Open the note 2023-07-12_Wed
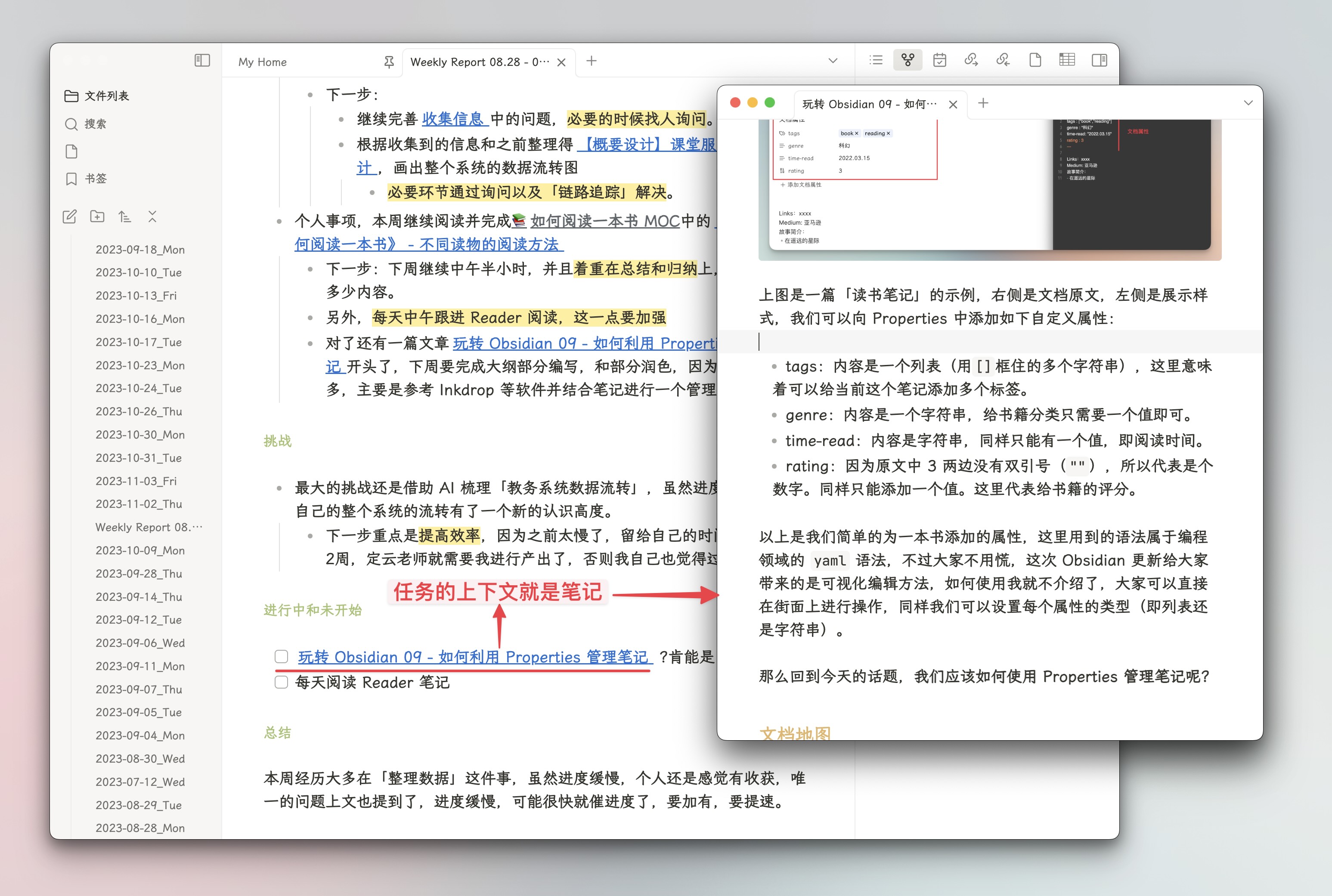1332x896 pixels. [x=140, y=782]
